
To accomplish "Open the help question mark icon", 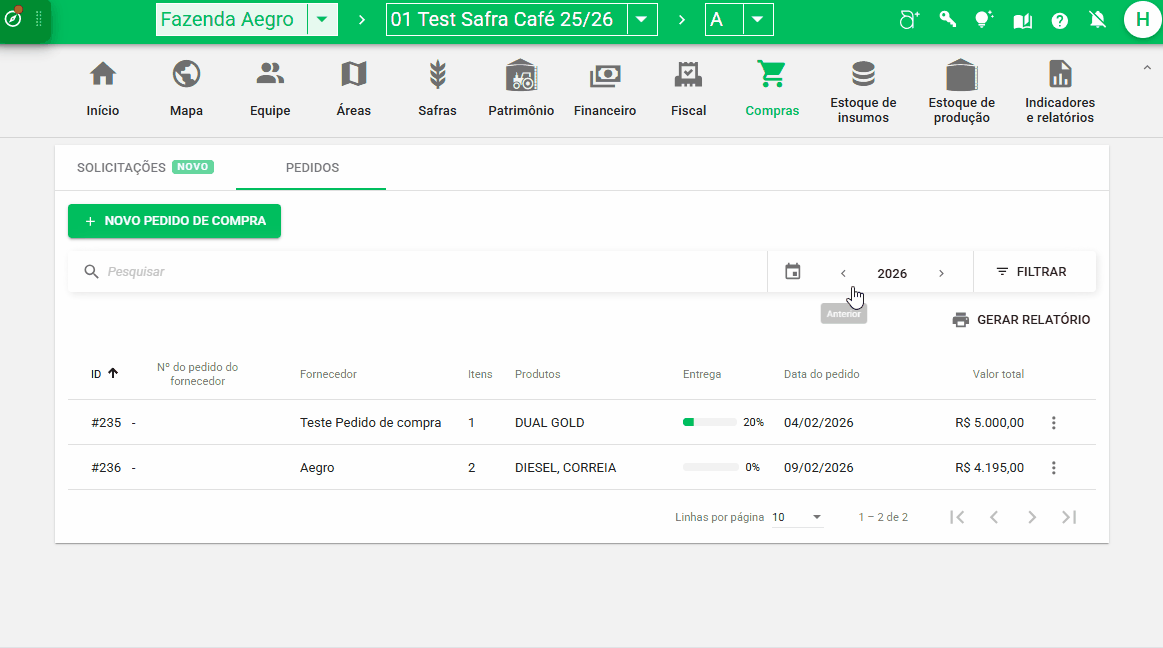I will point(1059,20).
